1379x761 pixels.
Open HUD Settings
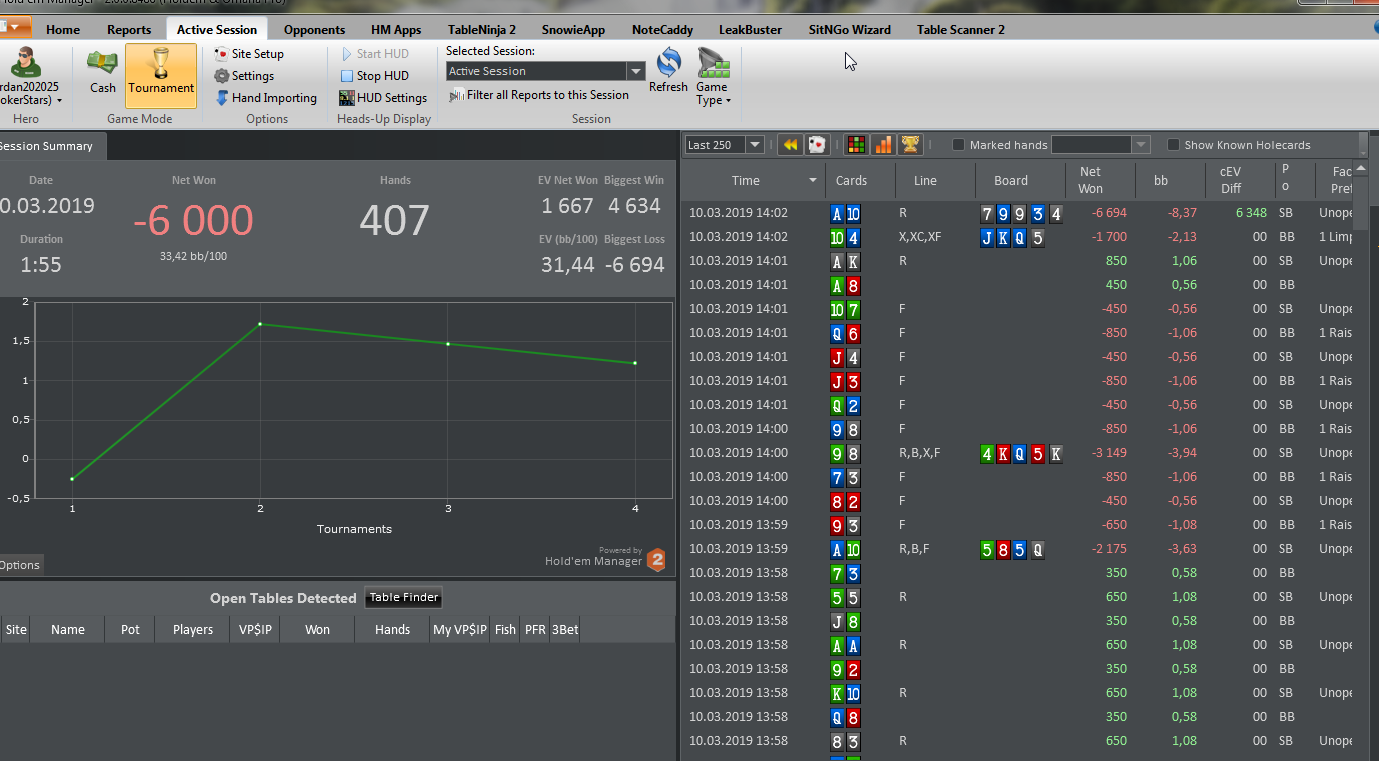(x=383, y=98)
